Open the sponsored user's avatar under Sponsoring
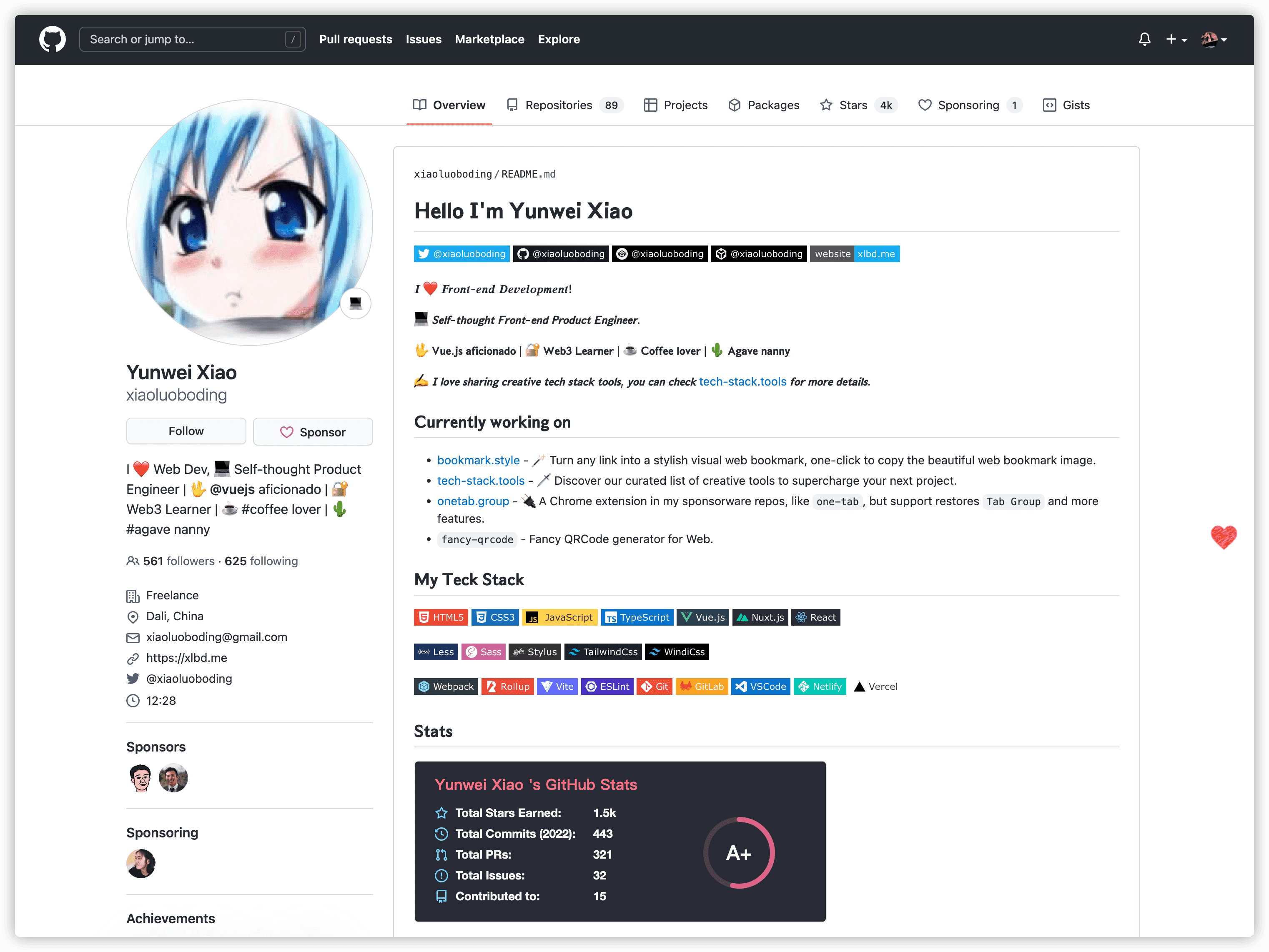Image resolution: width=1269 pixels, height=952 pixels. (140, 864)
